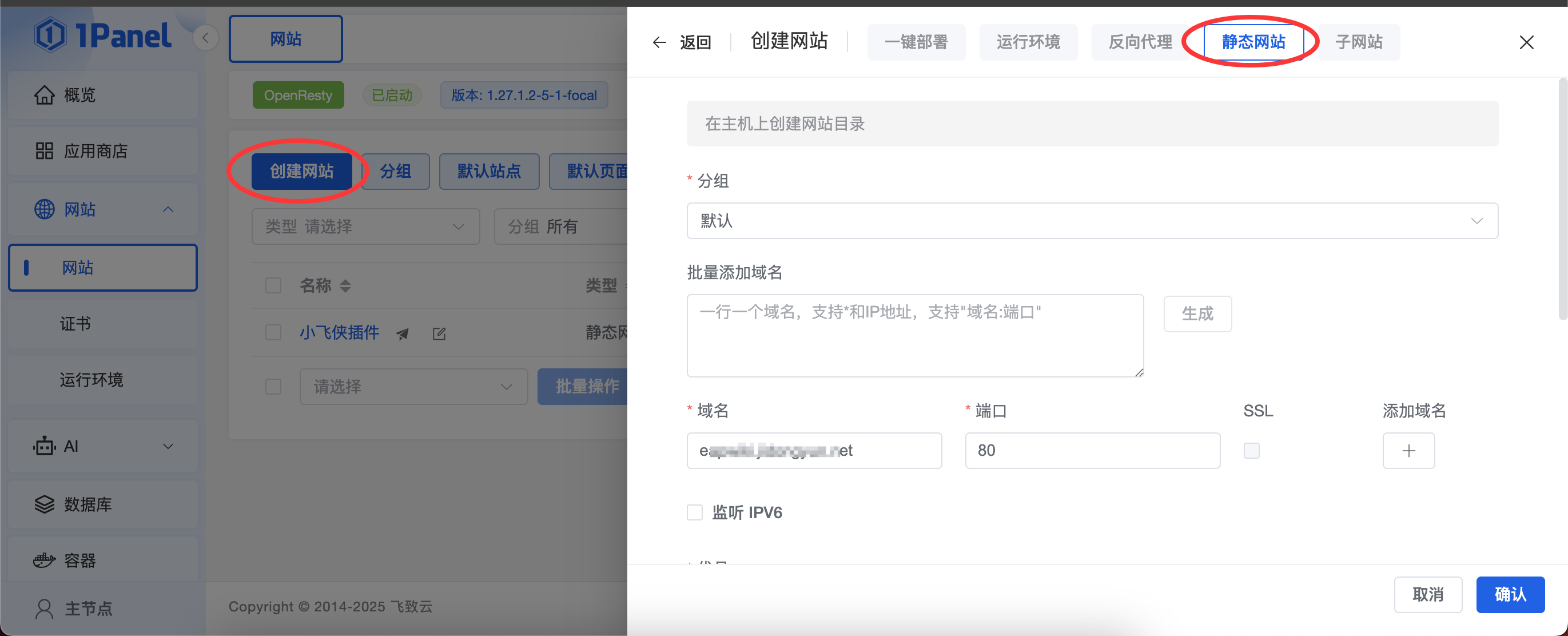This screenshot has width=1568, height=636.
Task: Open 容器 section in sidebar
Action: pos(79,560)
